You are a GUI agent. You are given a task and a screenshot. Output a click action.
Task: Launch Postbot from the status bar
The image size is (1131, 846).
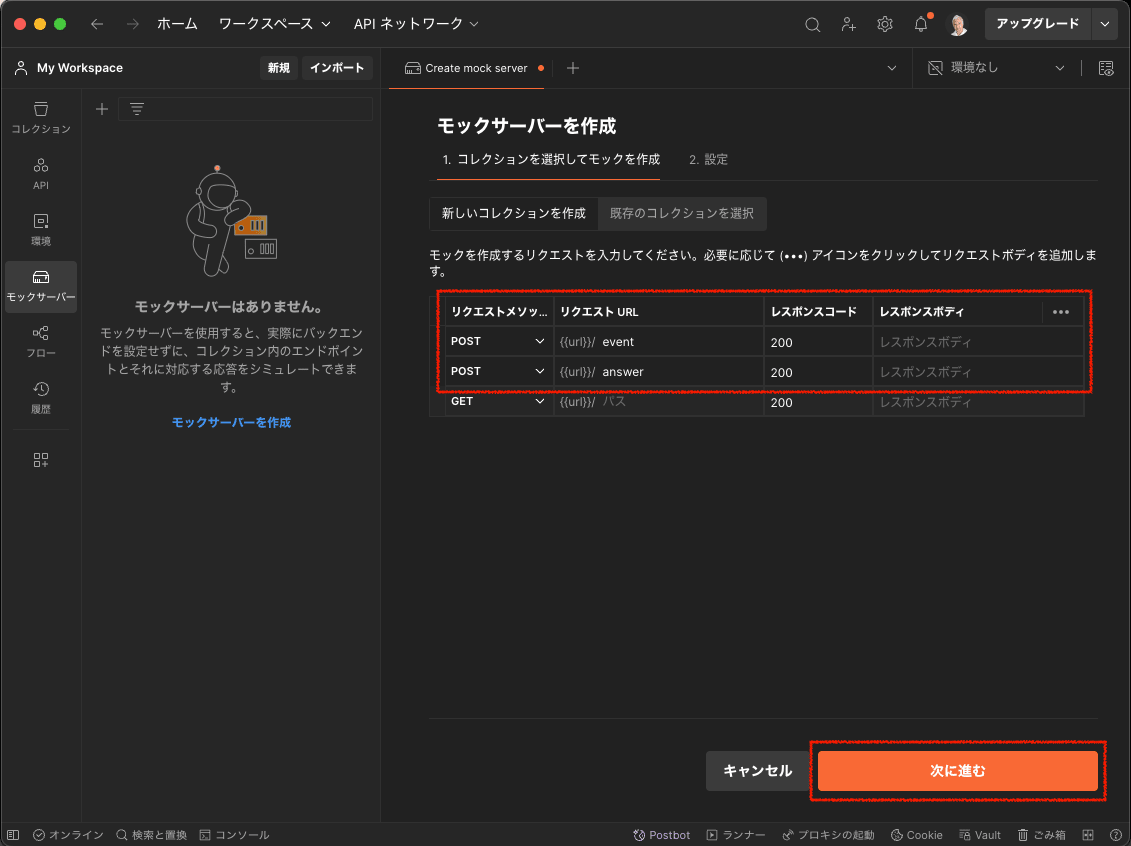(x=661, y=834)
